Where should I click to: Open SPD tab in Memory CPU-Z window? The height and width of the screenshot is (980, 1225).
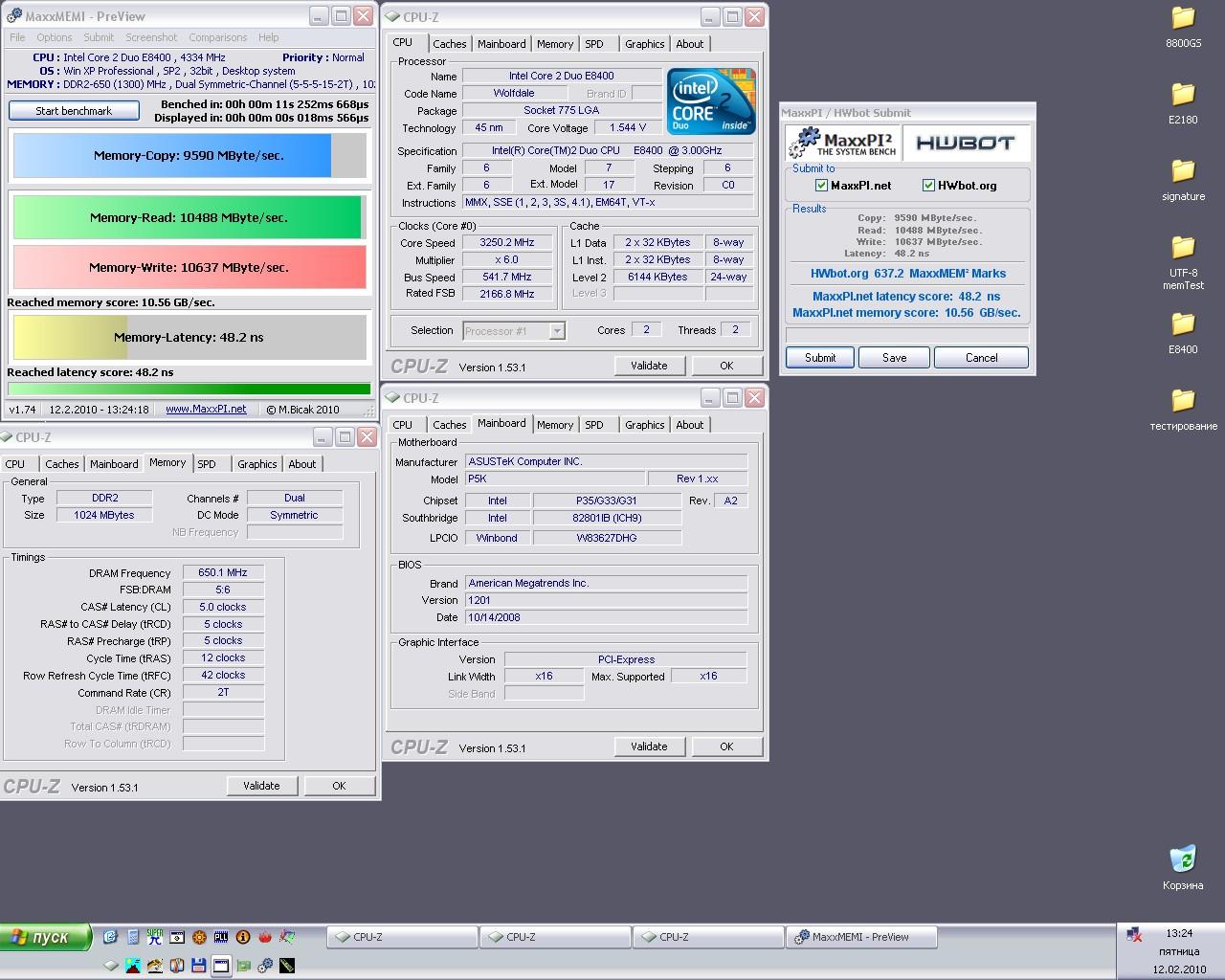207,464
